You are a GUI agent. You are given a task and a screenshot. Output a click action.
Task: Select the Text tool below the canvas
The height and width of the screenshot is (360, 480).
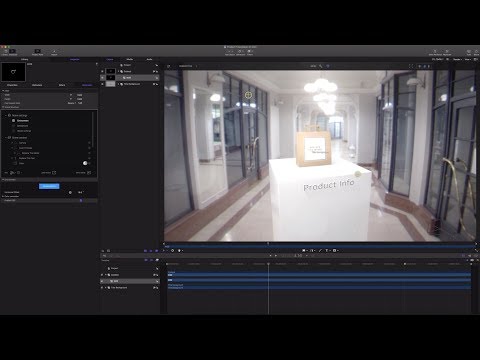(327, 250)
